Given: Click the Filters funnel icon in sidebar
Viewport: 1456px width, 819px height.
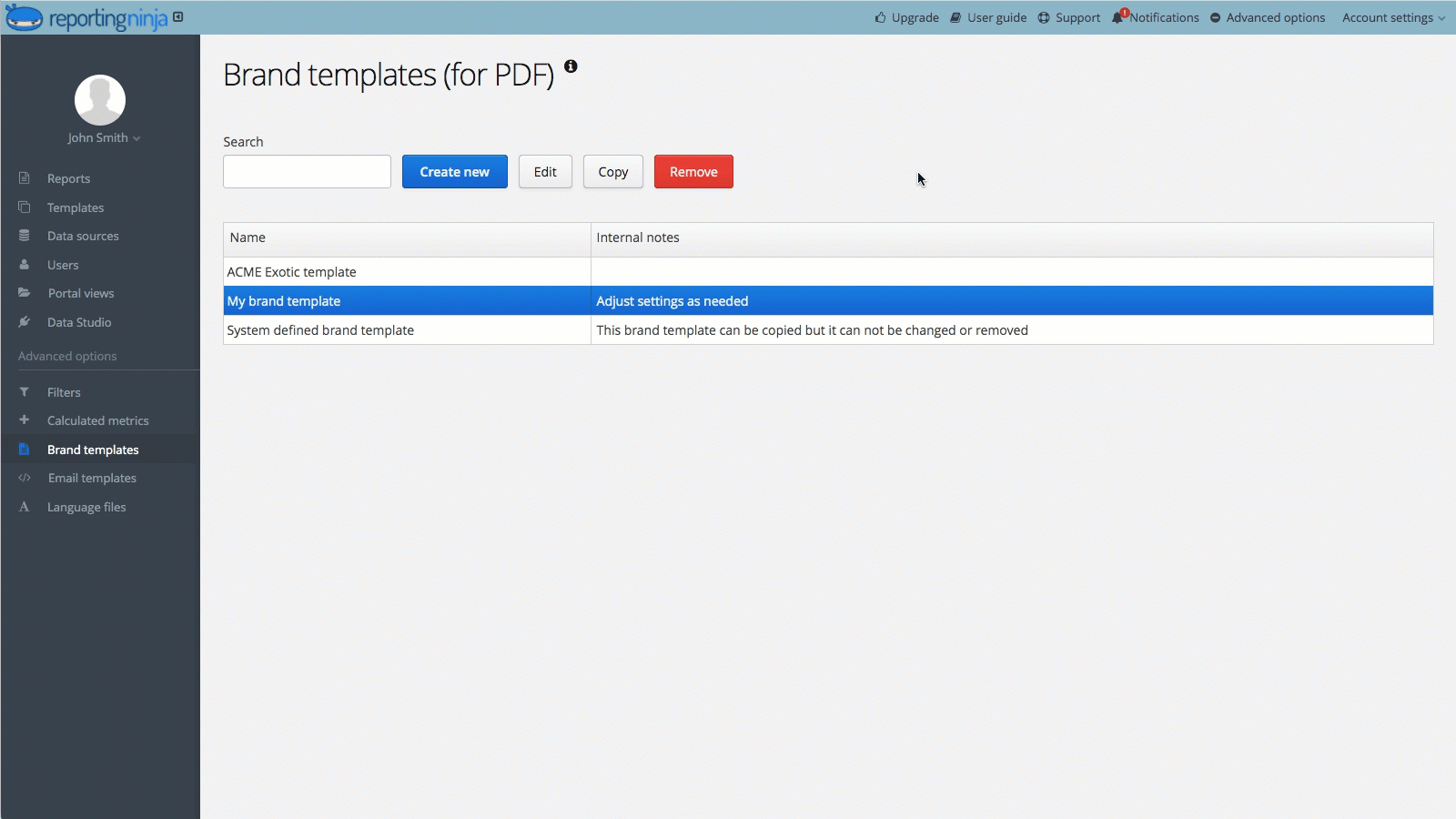Looking at the screenshot, I should (25, 392).
